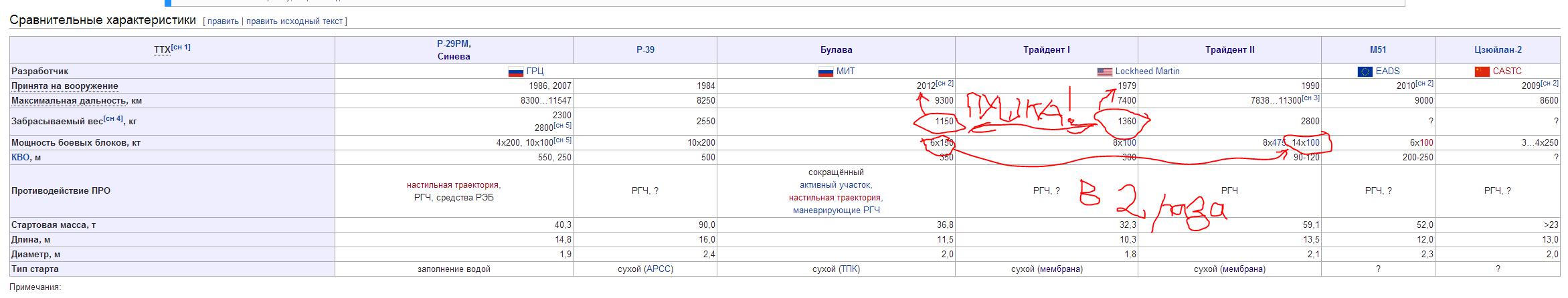This screenshot has height=298, width=1568.
Task: Open the АРСС launch type link
Action: [657, 269]
